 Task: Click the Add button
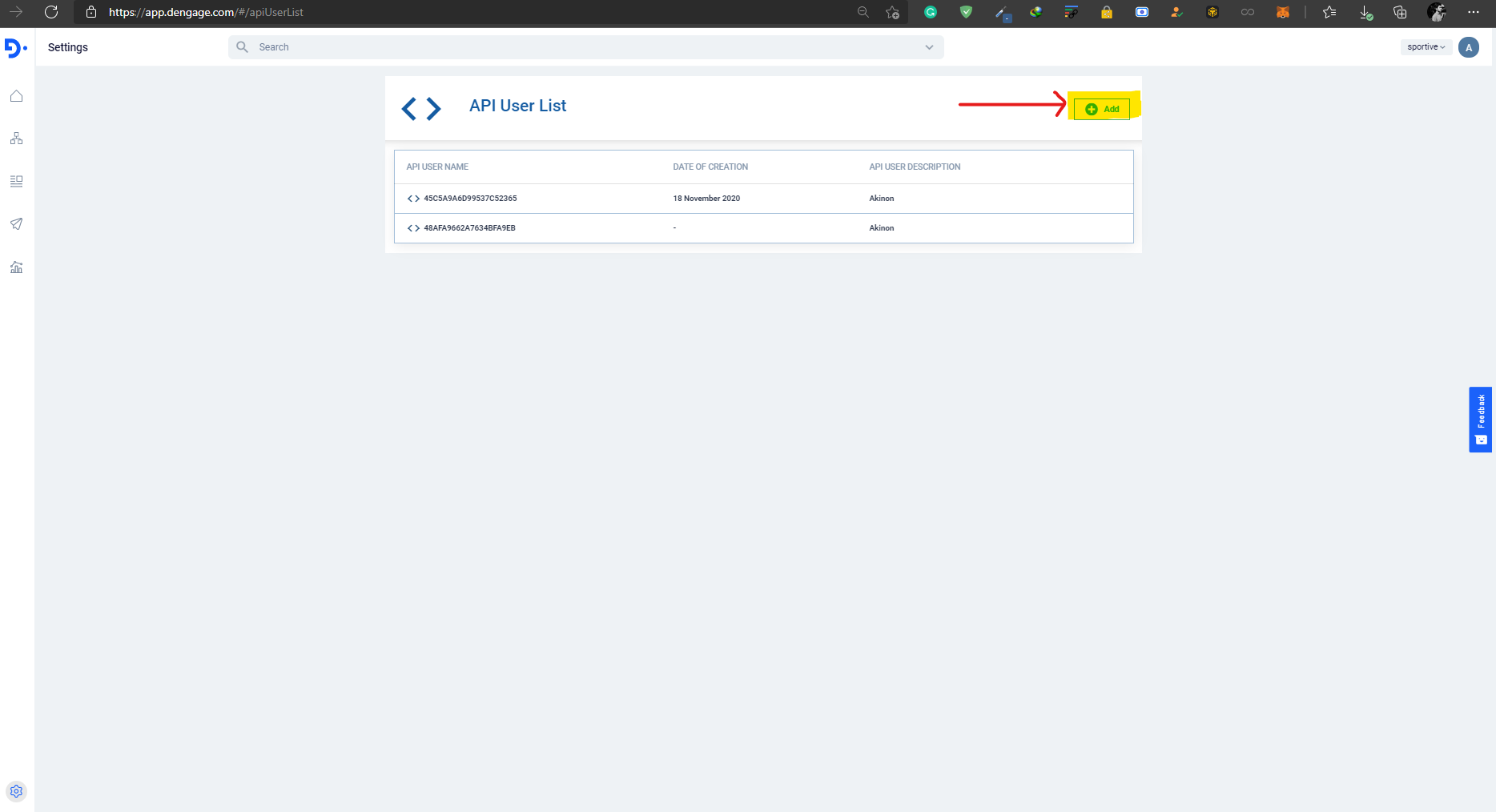pyautogui.click(x=1102, y=108)
